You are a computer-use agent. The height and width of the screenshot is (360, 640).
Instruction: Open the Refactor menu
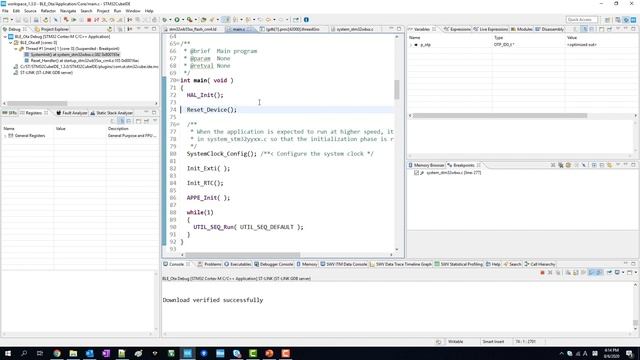click(48, 11)
